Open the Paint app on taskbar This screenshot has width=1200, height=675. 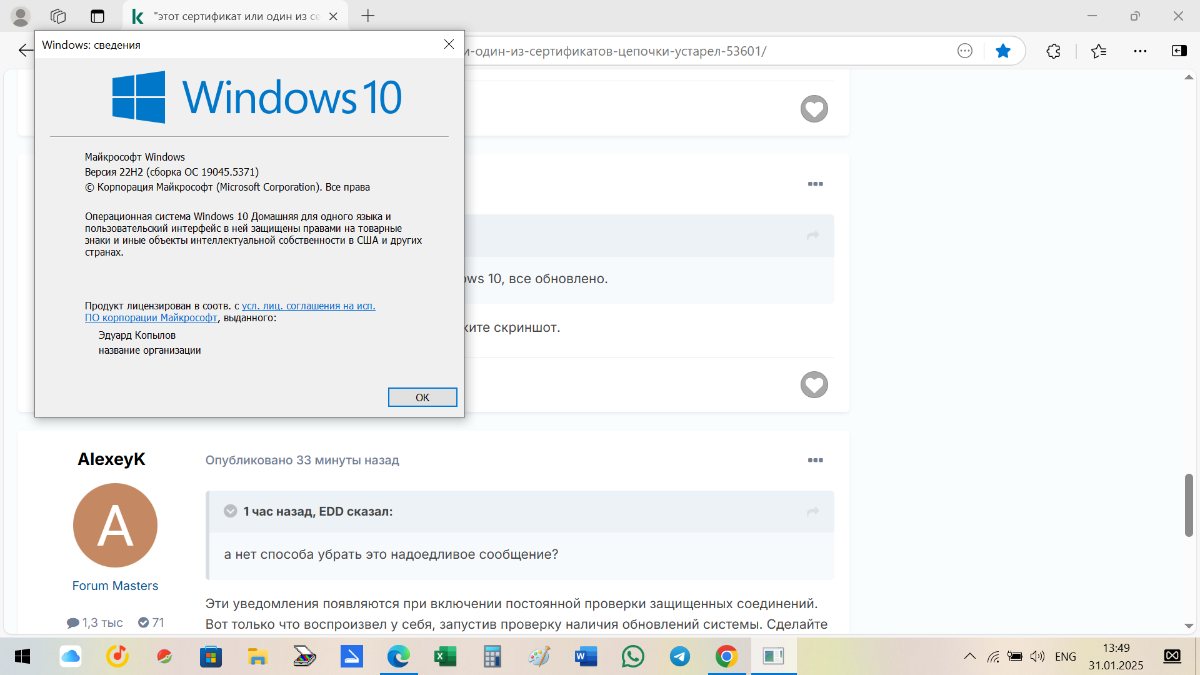click(539, 656)
